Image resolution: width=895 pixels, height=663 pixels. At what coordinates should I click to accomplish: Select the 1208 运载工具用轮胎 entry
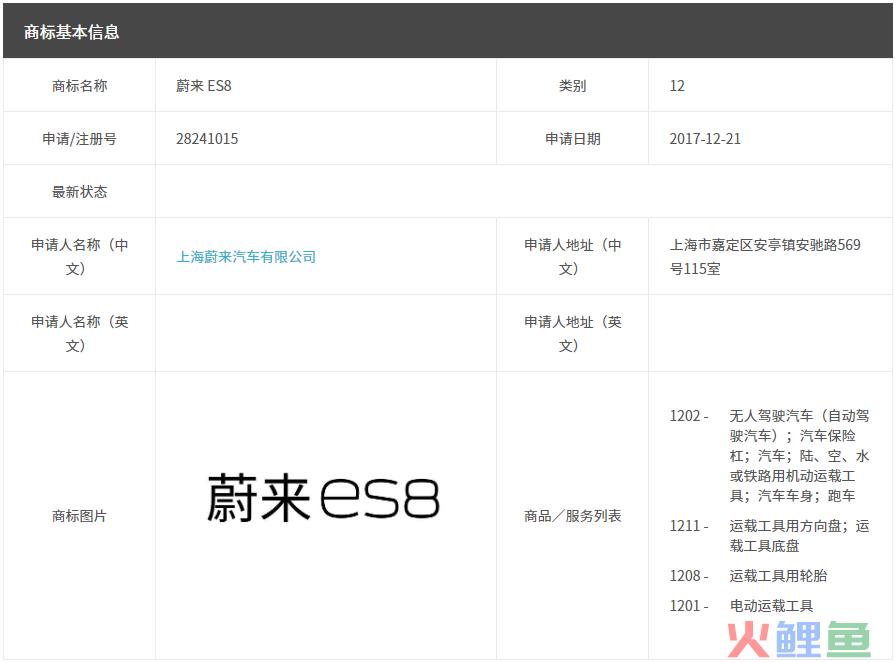[x=748, y=576]
